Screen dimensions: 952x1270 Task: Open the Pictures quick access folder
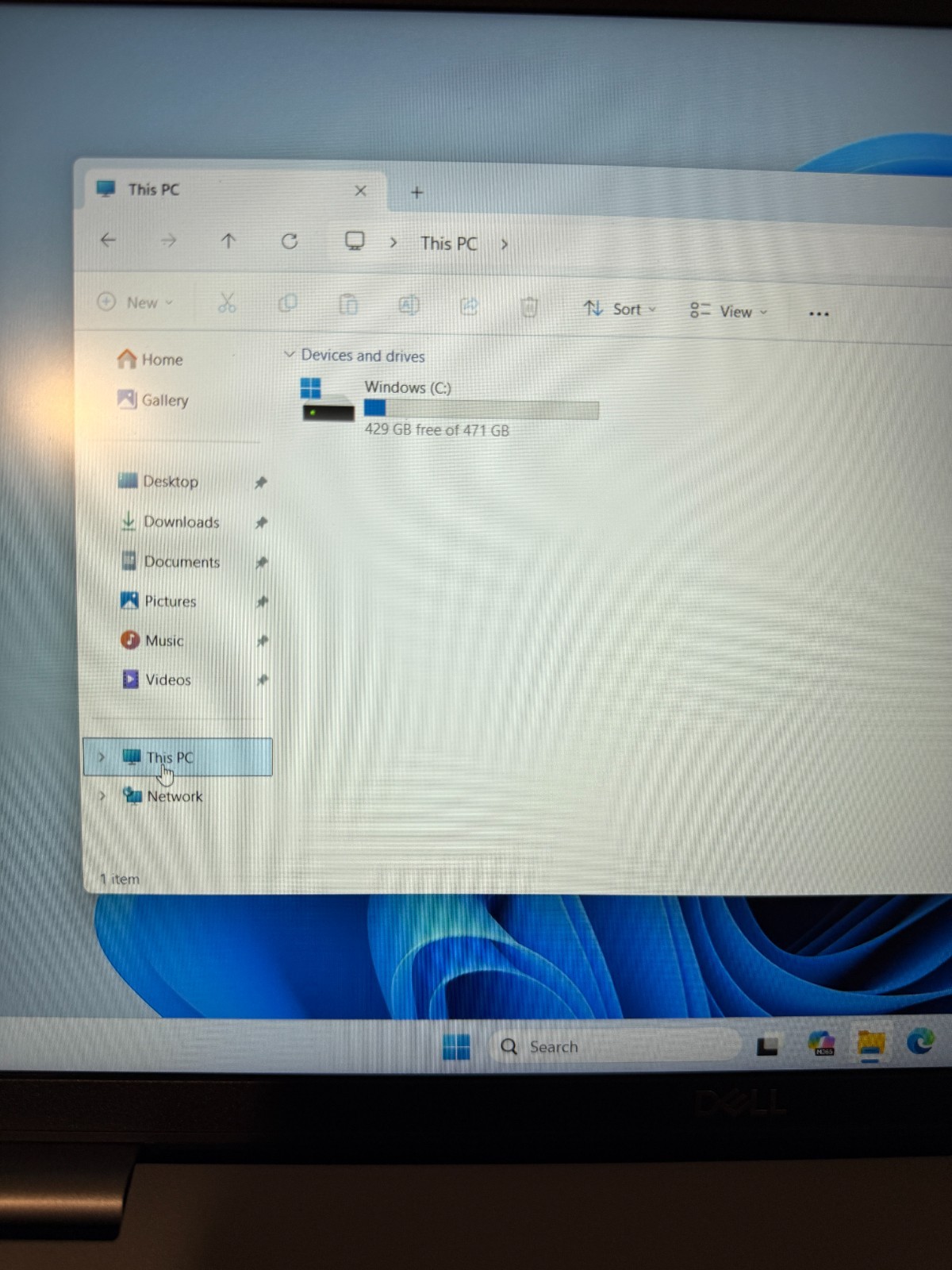(159, 601)
